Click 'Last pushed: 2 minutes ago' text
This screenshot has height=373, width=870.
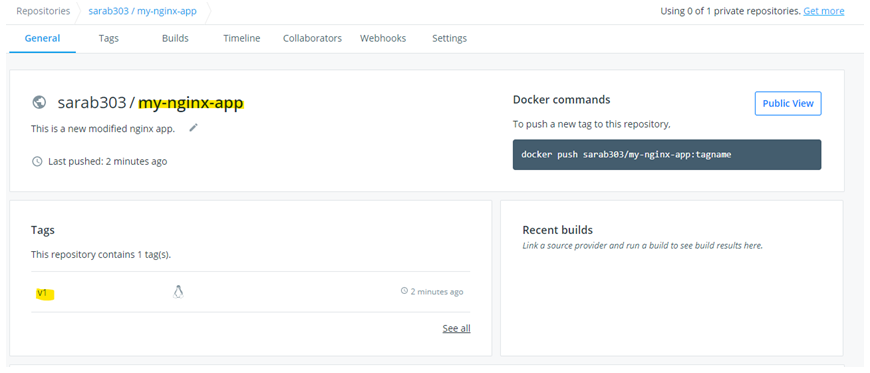pos(108,162)
